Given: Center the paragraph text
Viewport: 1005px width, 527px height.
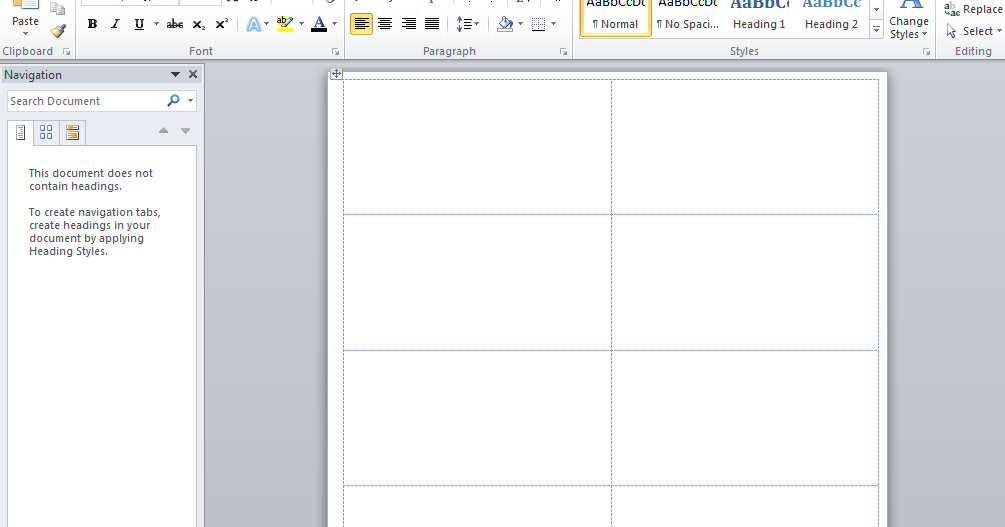Looking at the screenshot, I should click(x=385, y=24).
